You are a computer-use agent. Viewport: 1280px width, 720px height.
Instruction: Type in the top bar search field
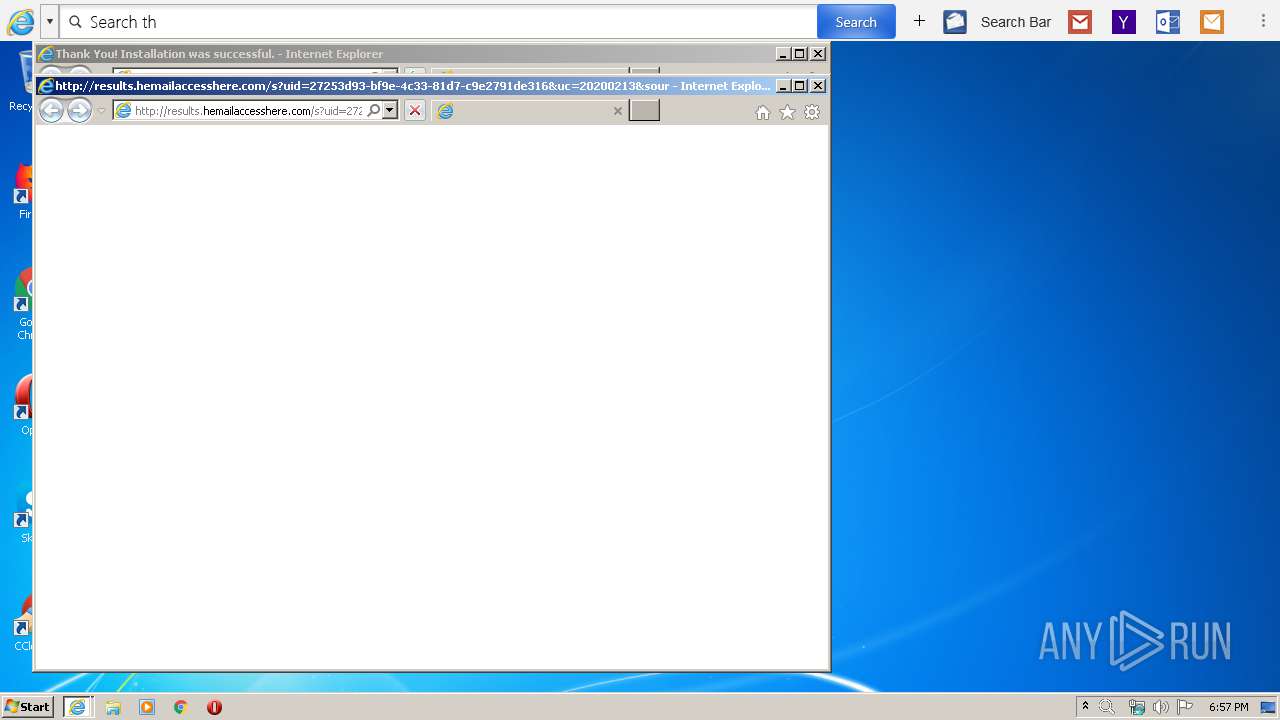pos(440,22)
